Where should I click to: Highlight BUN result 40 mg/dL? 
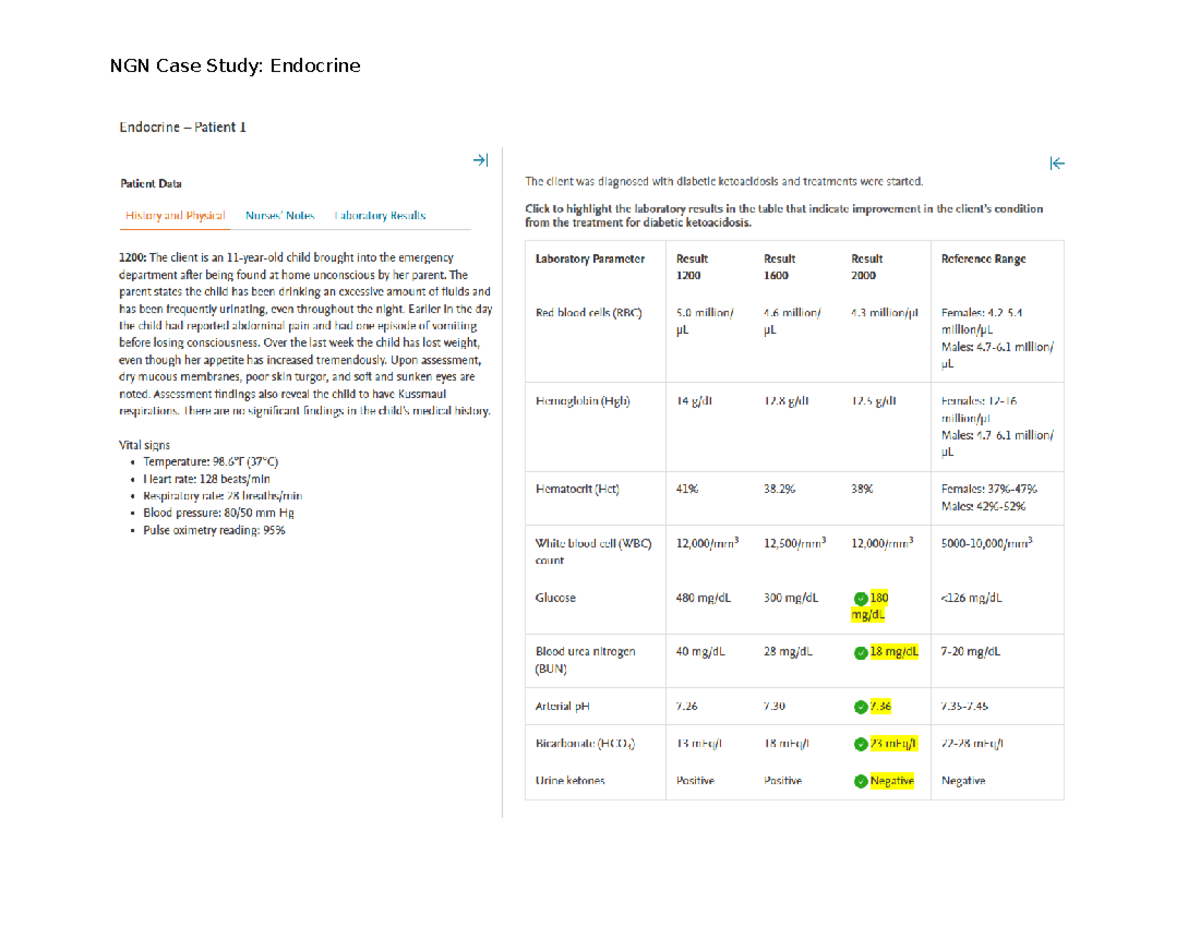701,652
